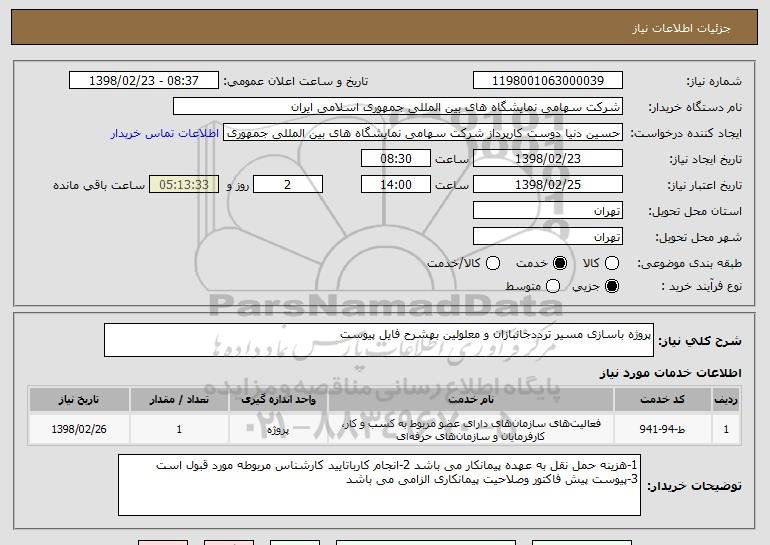This screenshot has width=770, height=545.
Task: Click the جزئیات اطلاعات نیاز header title
Action: (681, 28)
